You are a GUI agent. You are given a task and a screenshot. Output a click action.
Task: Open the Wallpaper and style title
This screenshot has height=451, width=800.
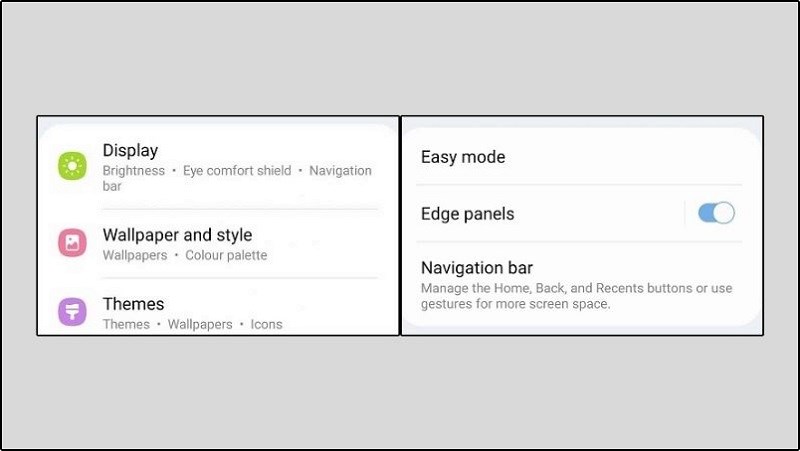(177, 235)
